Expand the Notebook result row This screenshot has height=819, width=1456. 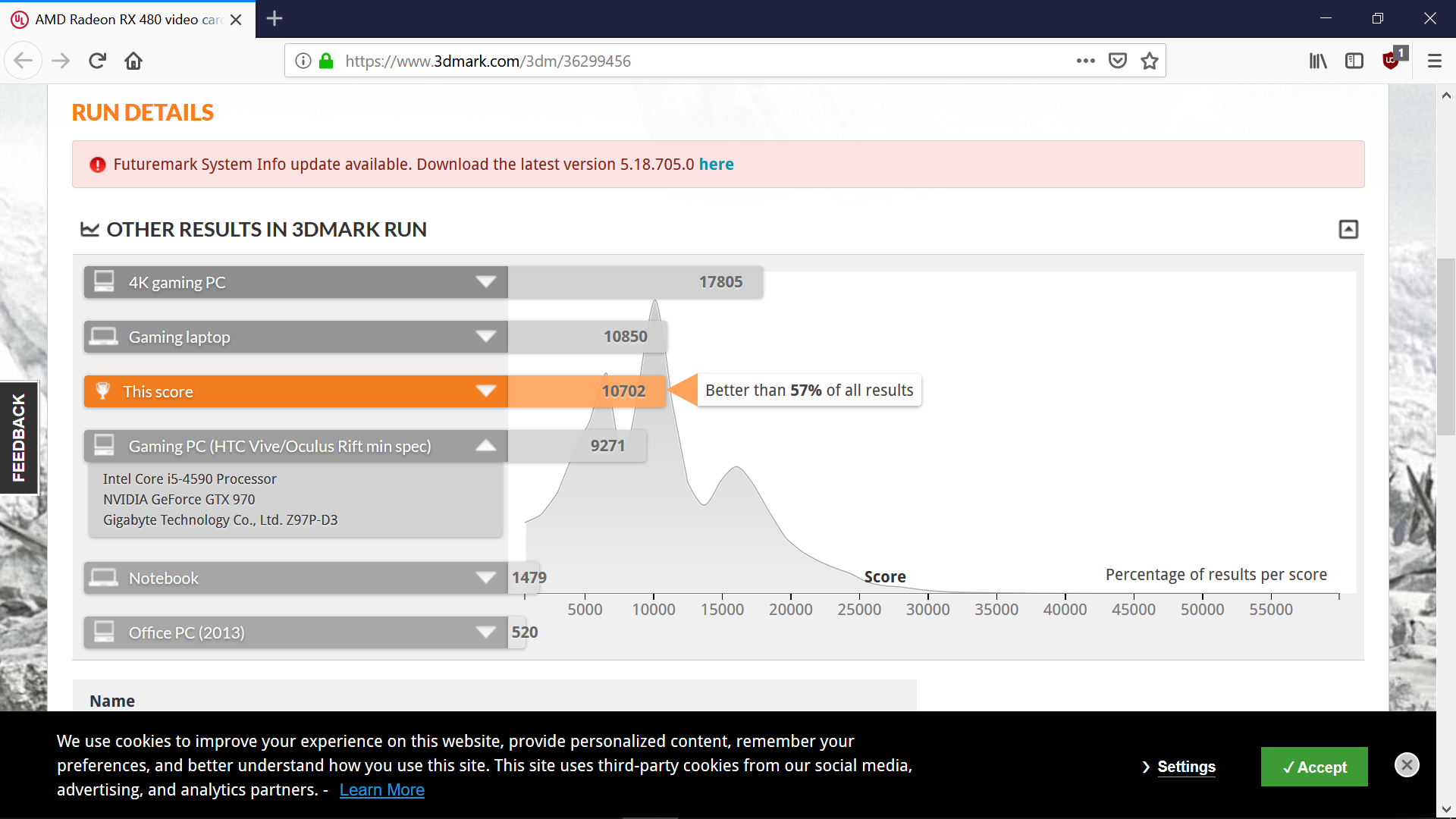point(485,578)
